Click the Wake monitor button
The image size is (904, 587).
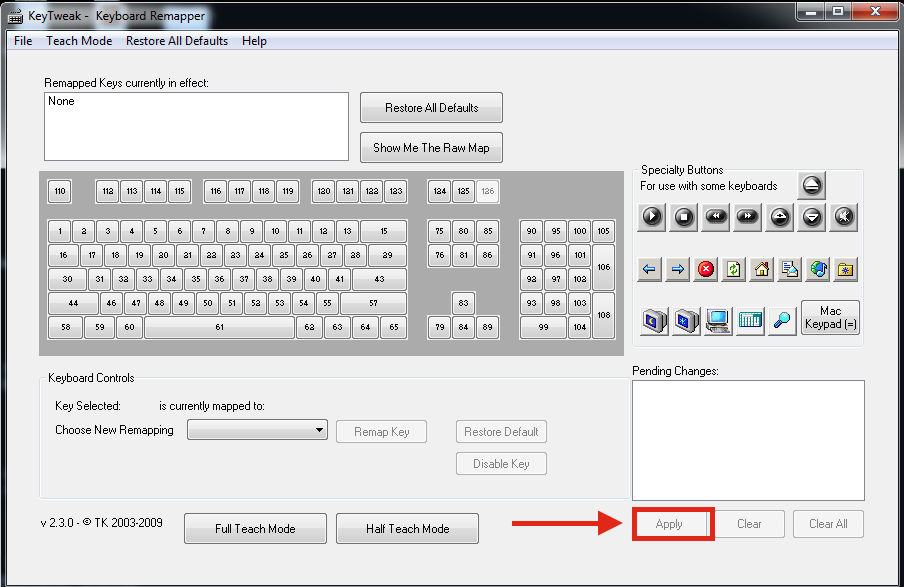coord(687,320)
